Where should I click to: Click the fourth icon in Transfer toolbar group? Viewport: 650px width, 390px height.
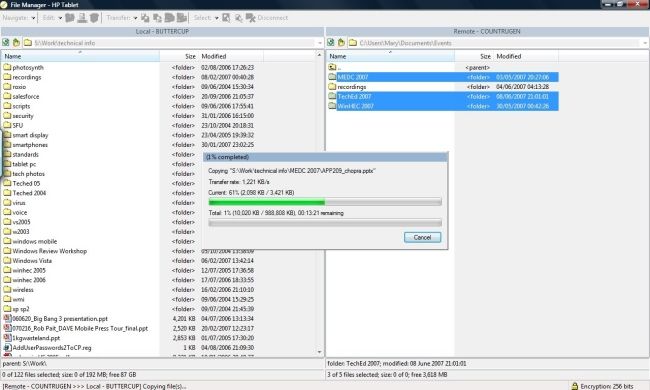coord(182,18)
